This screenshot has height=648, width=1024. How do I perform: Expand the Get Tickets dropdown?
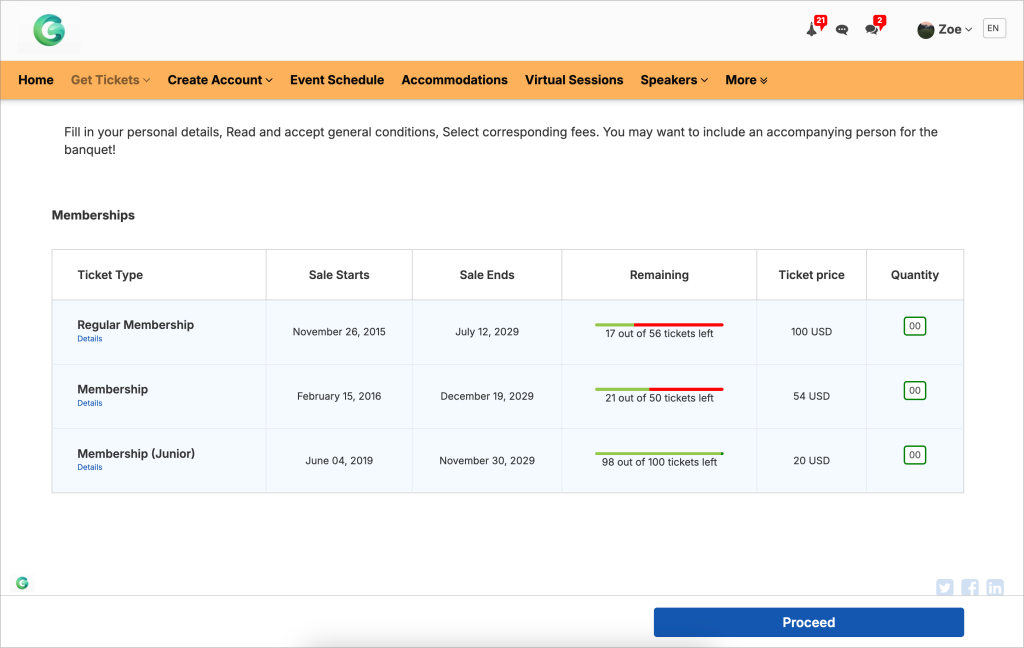coord(110,80)
